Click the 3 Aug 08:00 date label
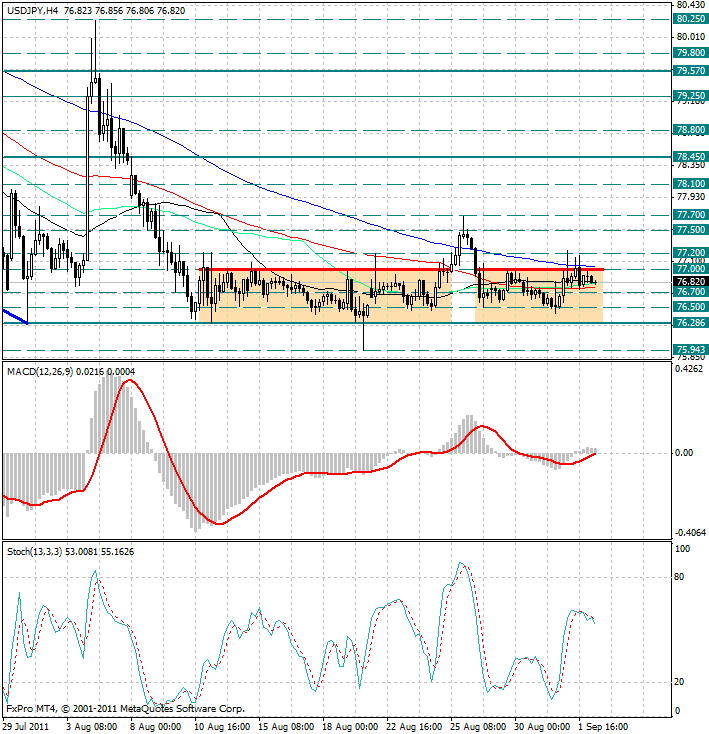Image resolution: width=709 pixels, height=734 pixels. [x=93, y=726]
